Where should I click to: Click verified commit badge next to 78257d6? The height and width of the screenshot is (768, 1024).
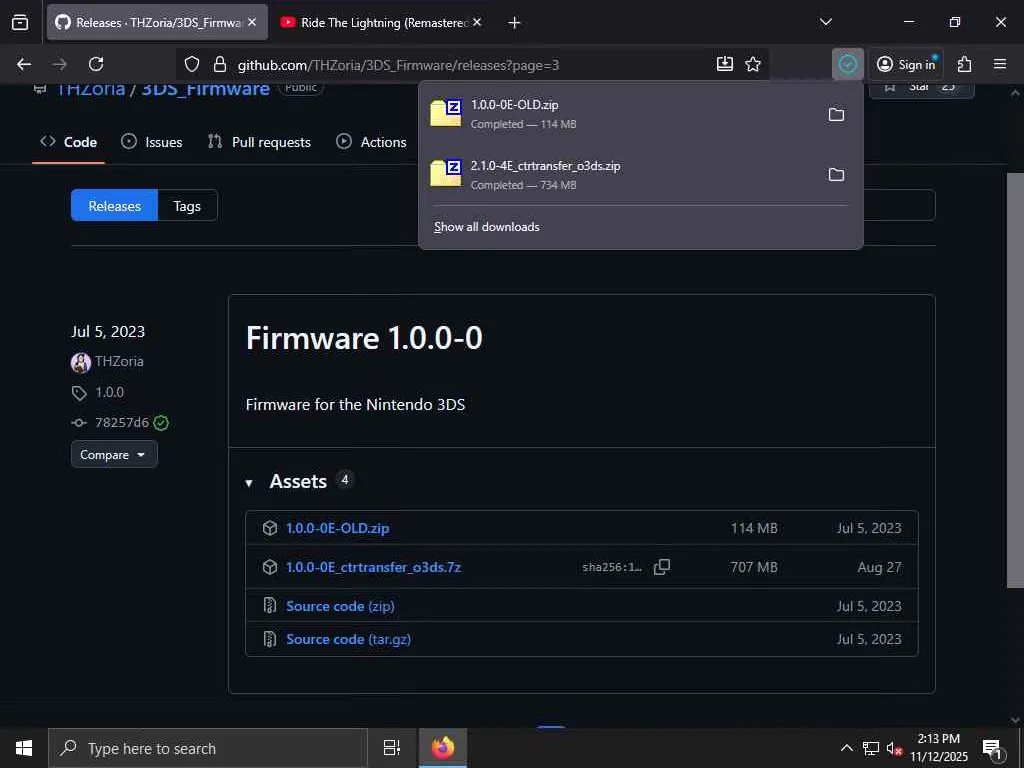coord(161,423)
